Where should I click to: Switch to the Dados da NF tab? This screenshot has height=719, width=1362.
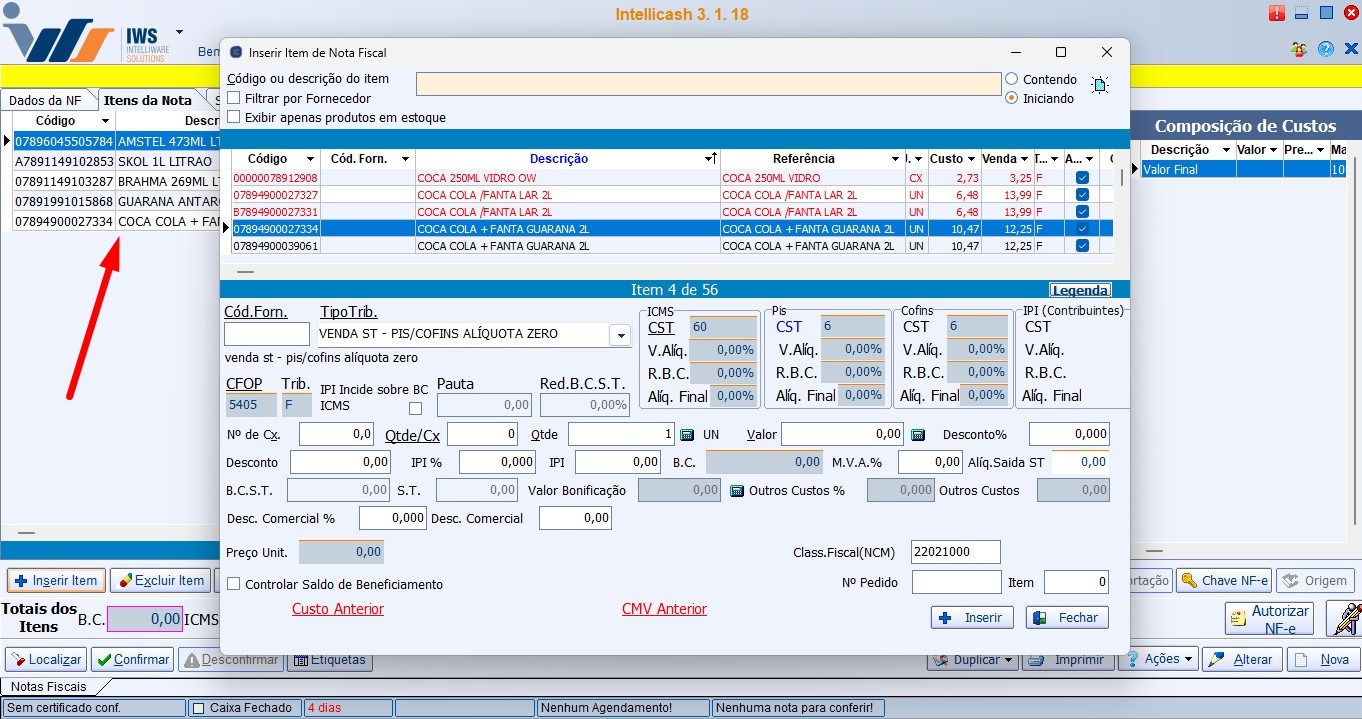[x=45, y=100]
